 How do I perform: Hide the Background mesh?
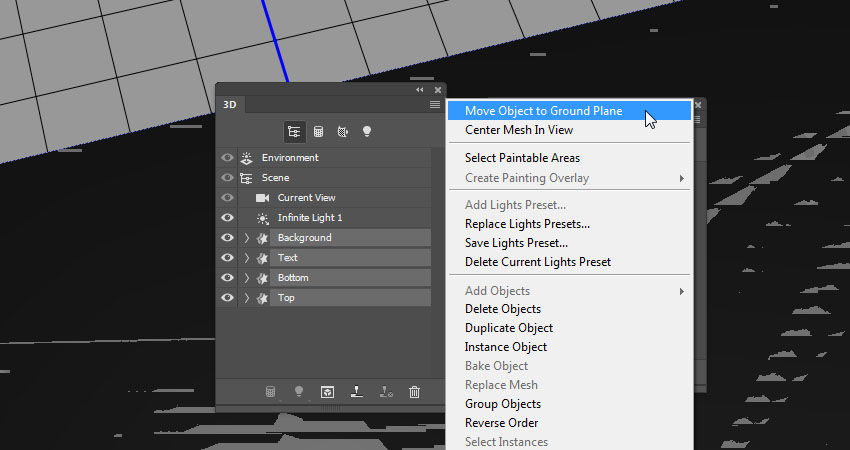pyautogui.click(x=227, y=238)
